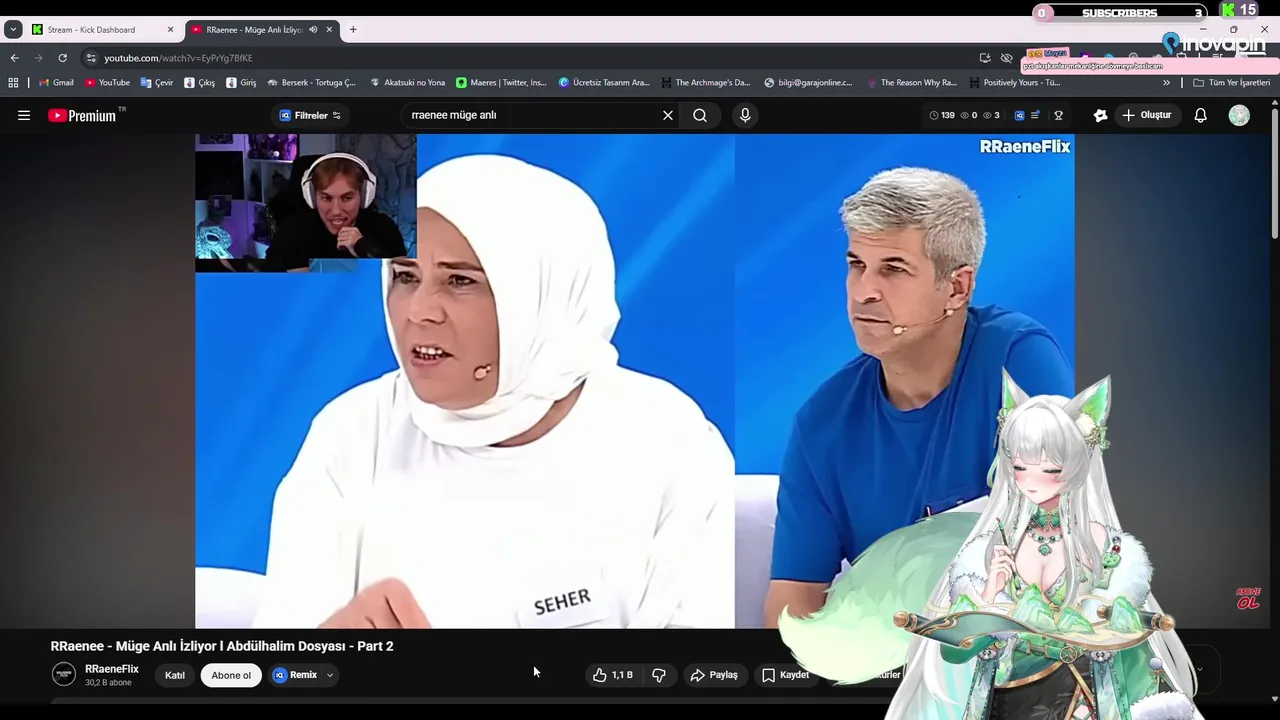
Task: Mute audio icon on the RRaenee tab
Action: point(313,29)
